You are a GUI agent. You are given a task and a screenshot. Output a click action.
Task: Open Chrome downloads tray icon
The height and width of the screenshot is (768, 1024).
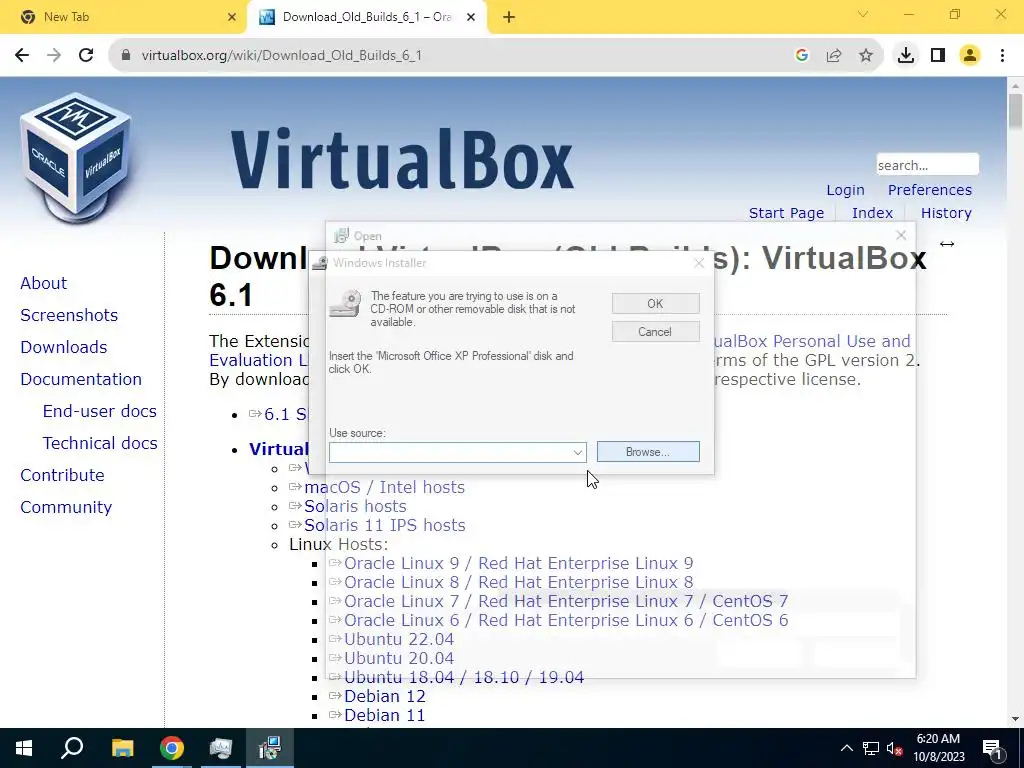pyautogui.click(x=906, y=56)
